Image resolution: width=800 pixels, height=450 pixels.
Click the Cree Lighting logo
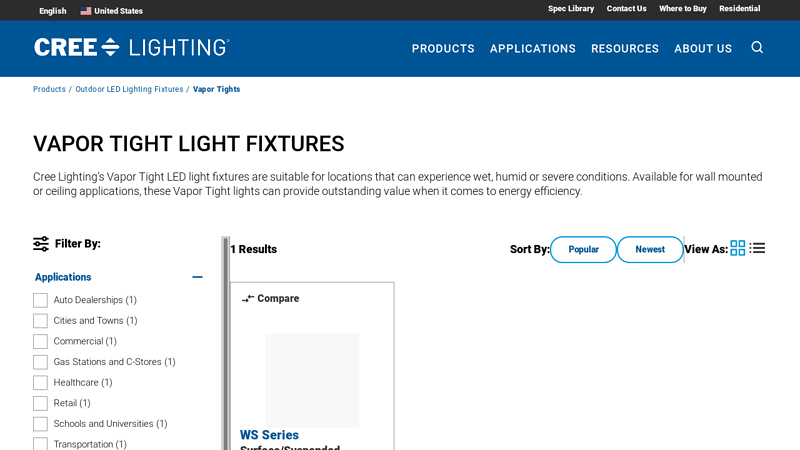[x=132, y=47]
